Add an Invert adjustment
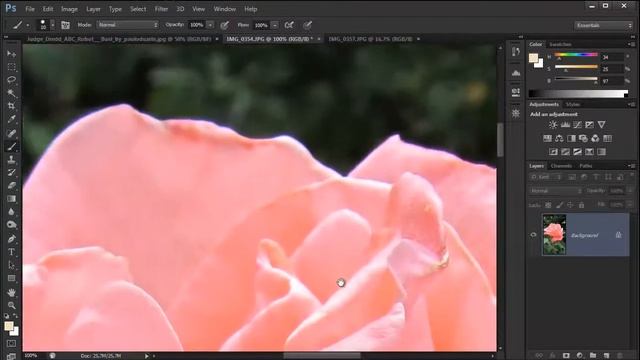 553,152
